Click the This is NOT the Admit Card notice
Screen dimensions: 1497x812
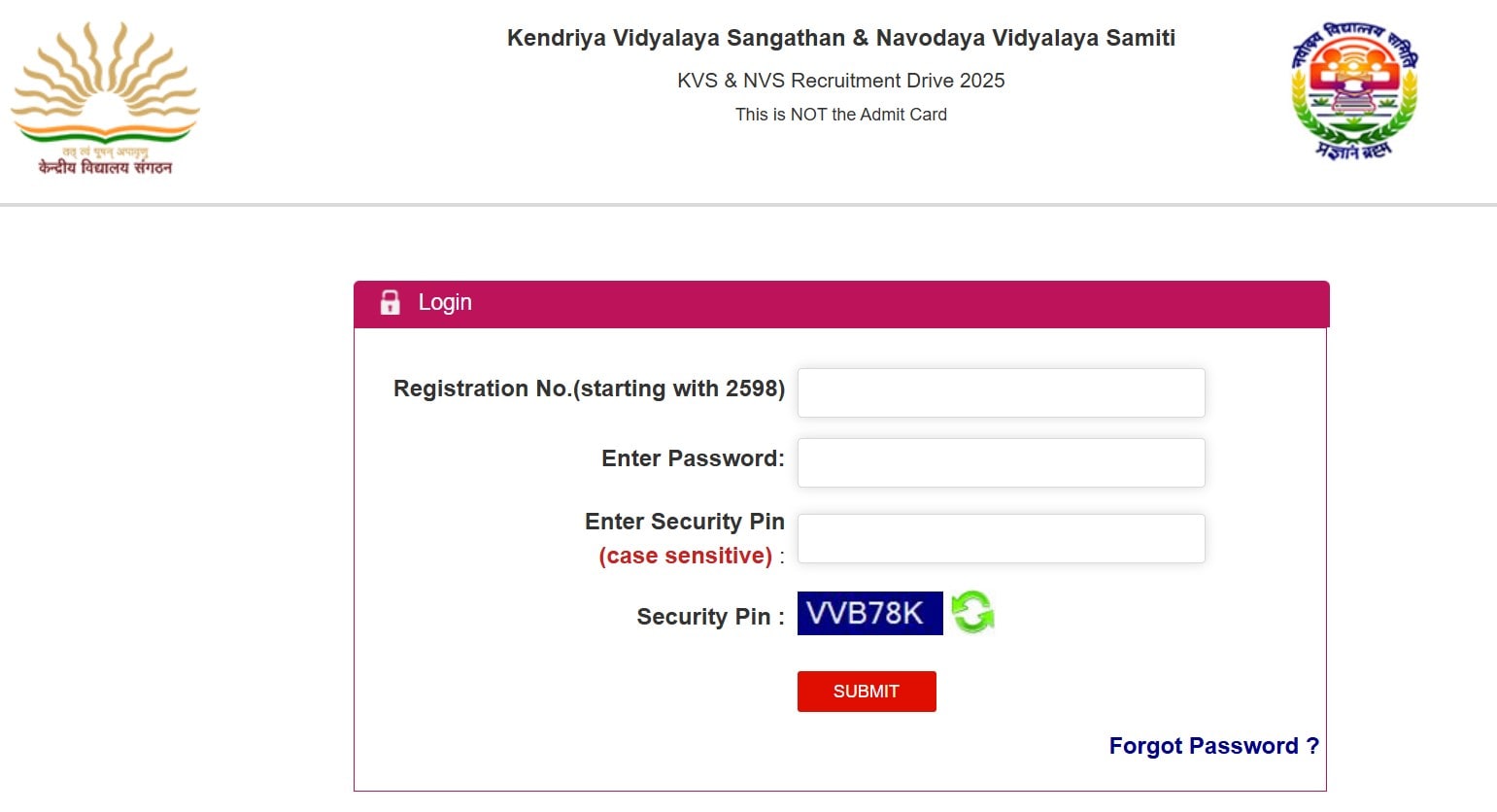(x=840, y=115)
